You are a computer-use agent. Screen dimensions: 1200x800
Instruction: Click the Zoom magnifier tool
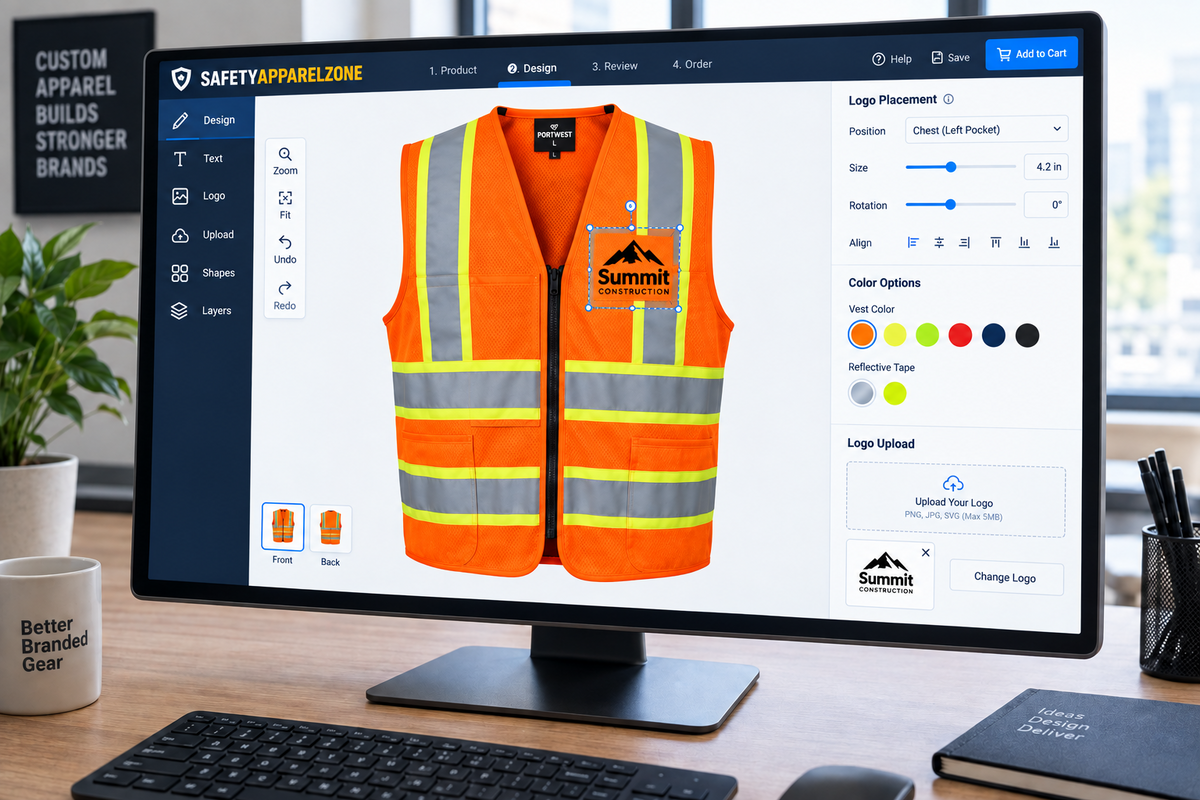[x=285, y=161]
